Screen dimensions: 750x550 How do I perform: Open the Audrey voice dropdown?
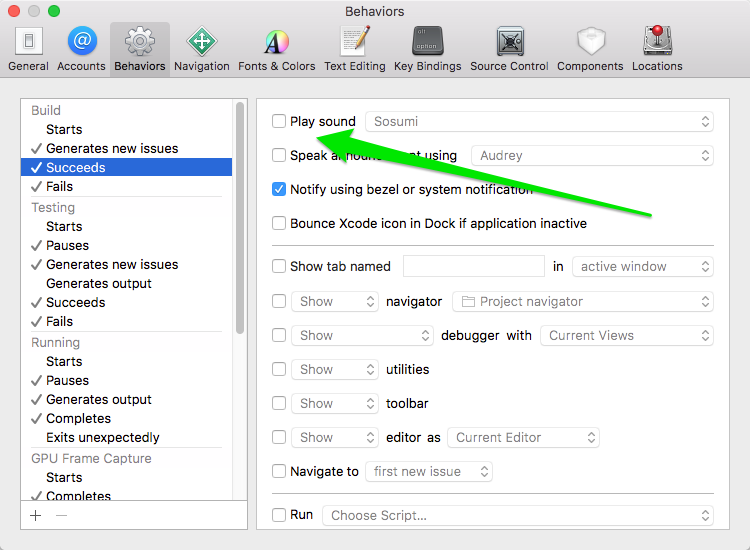tap(592, 155)
